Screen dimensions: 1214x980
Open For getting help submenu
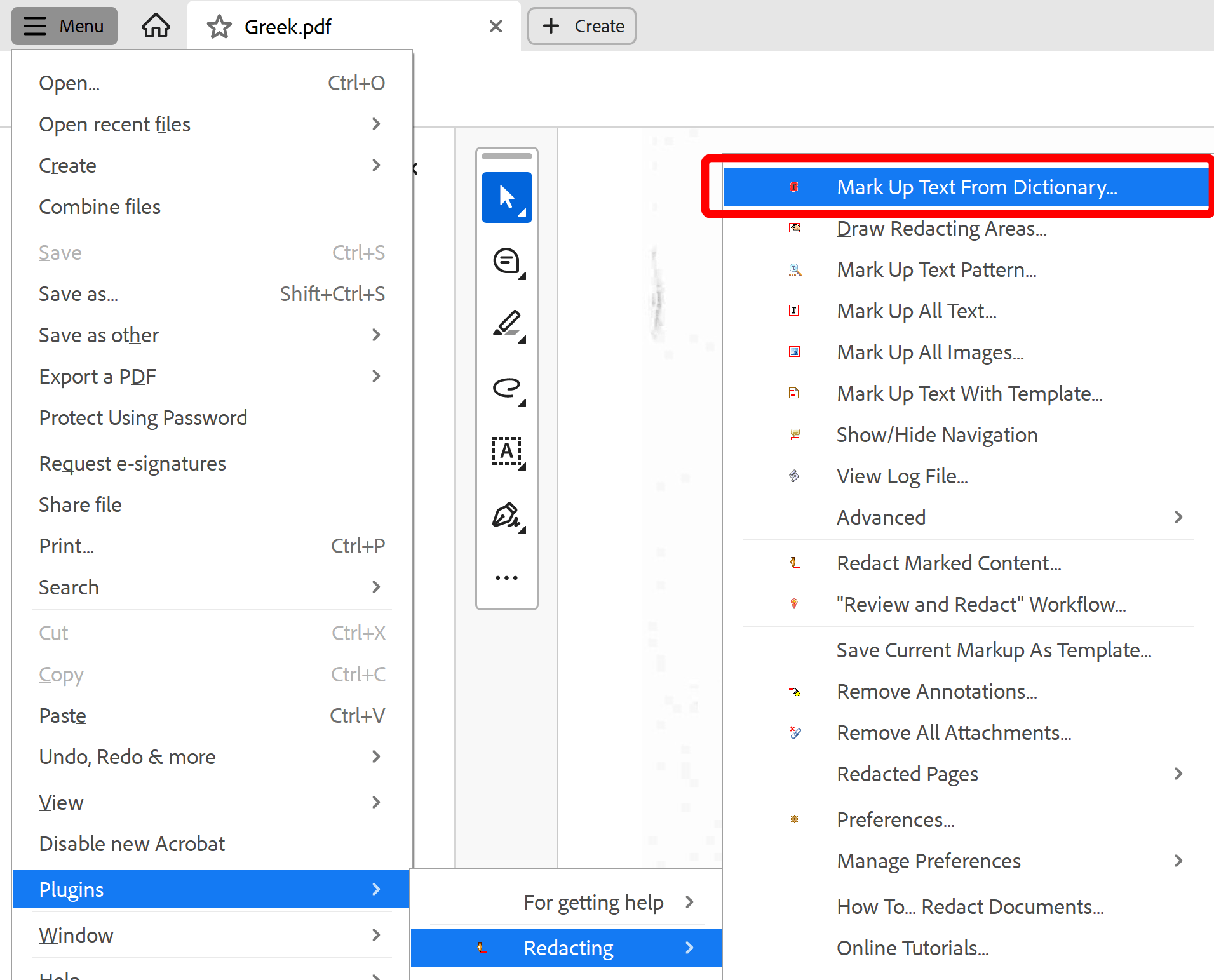[x=567, y=902]
